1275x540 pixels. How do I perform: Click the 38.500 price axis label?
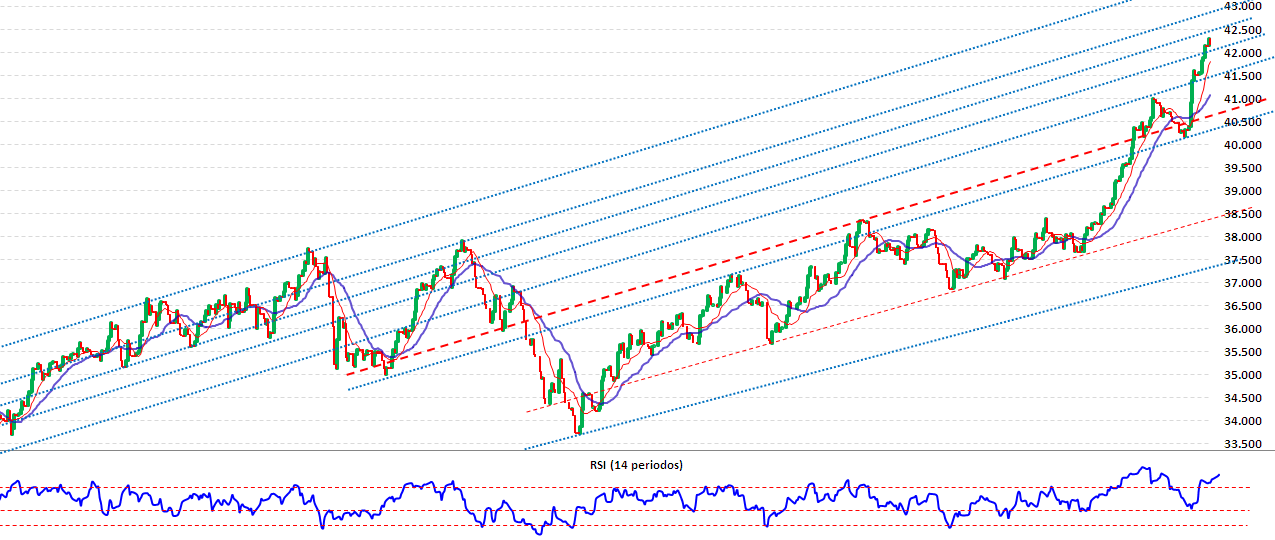point(1245,214)
